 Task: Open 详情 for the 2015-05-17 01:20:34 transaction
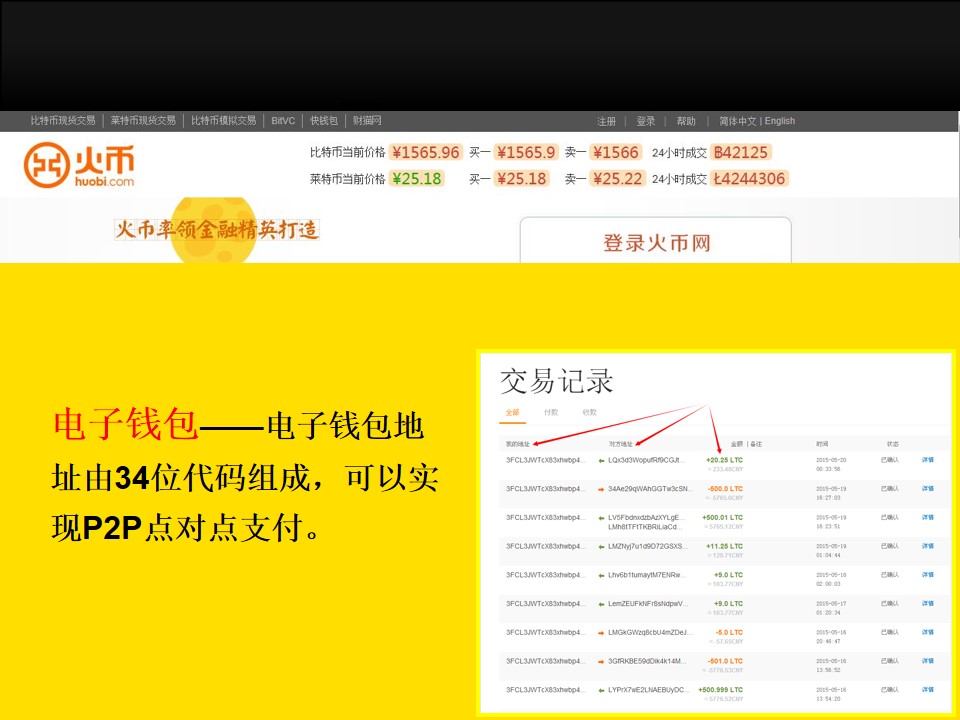tap(928, 604)
